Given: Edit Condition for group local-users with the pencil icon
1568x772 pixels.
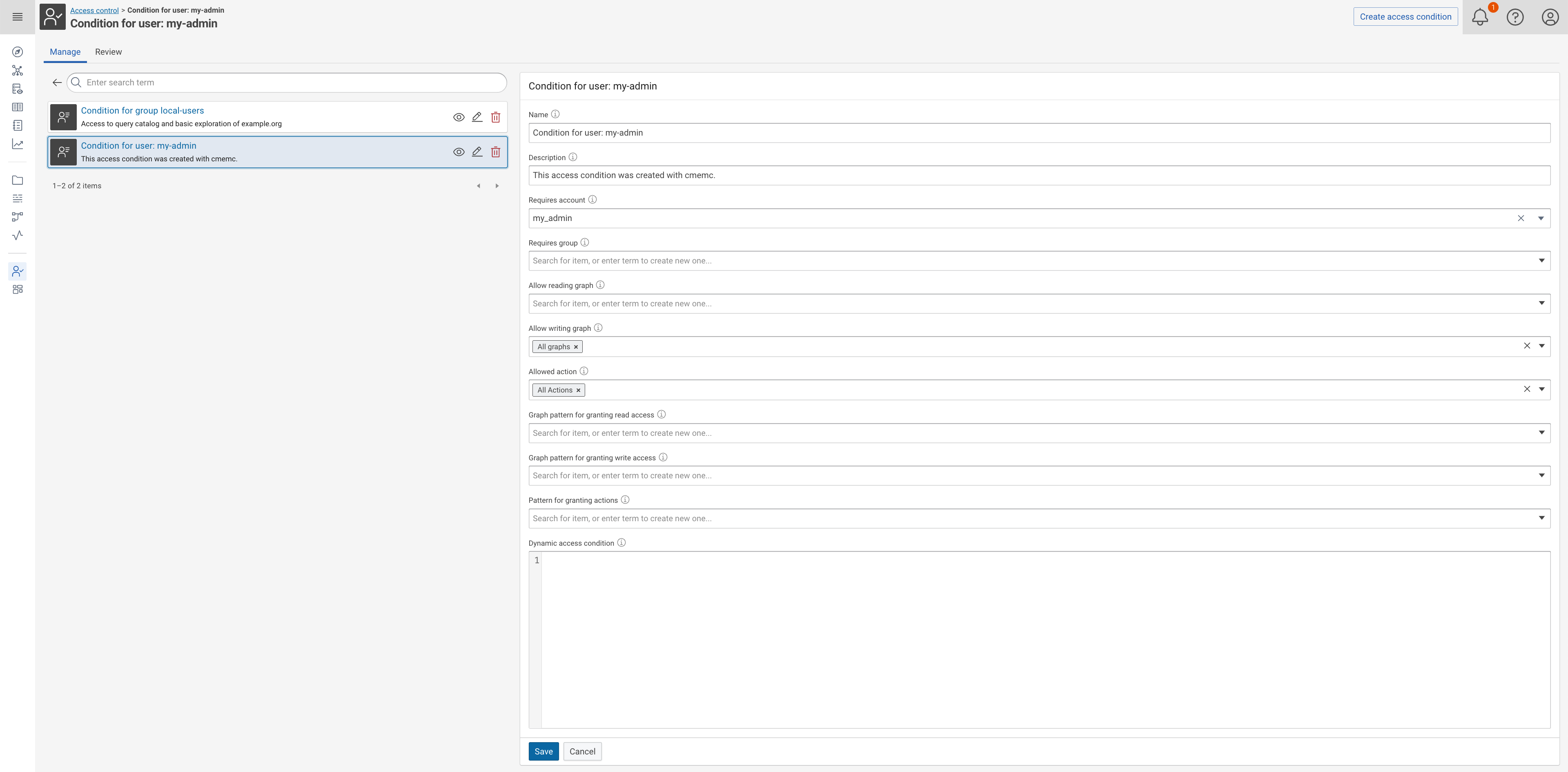Looking at the screenshot, I should point(477,117).
